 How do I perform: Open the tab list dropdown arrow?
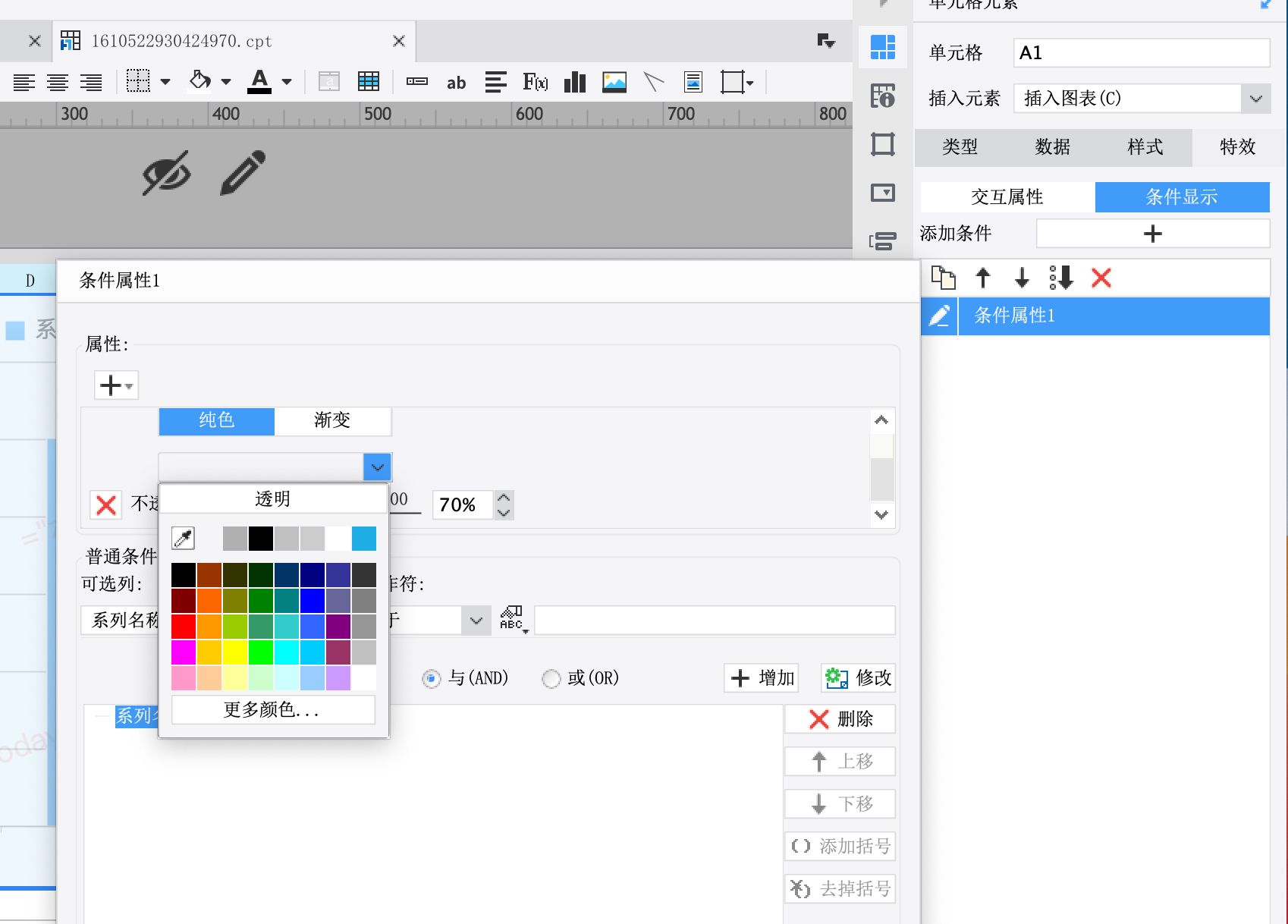(x=826, y=41)
